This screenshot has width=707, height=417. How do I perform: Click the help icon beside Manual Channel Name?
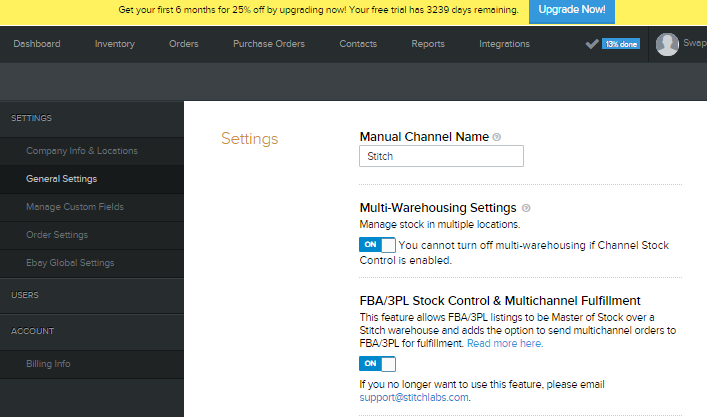(496, 137)
